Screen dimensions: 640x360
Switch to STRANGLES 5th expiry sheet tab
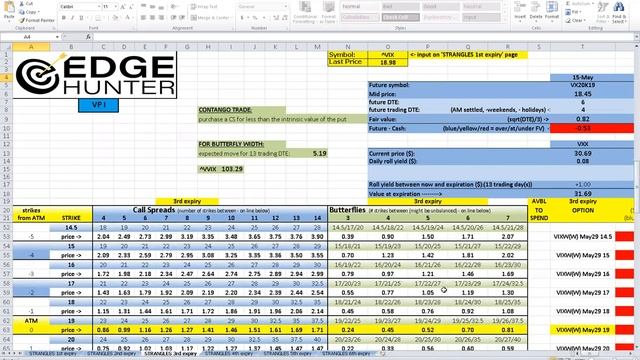(287, 353)
